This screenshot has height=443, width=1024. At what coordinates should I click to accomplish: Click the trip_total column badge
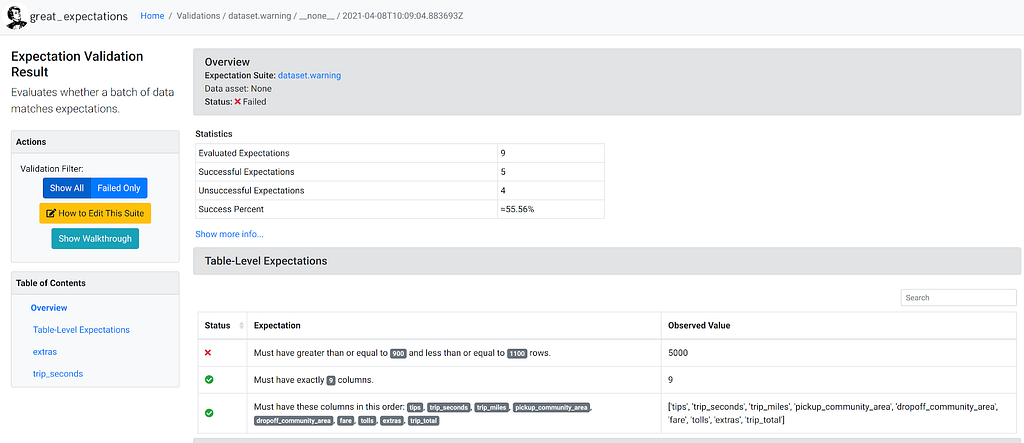(x=423, y=421)
